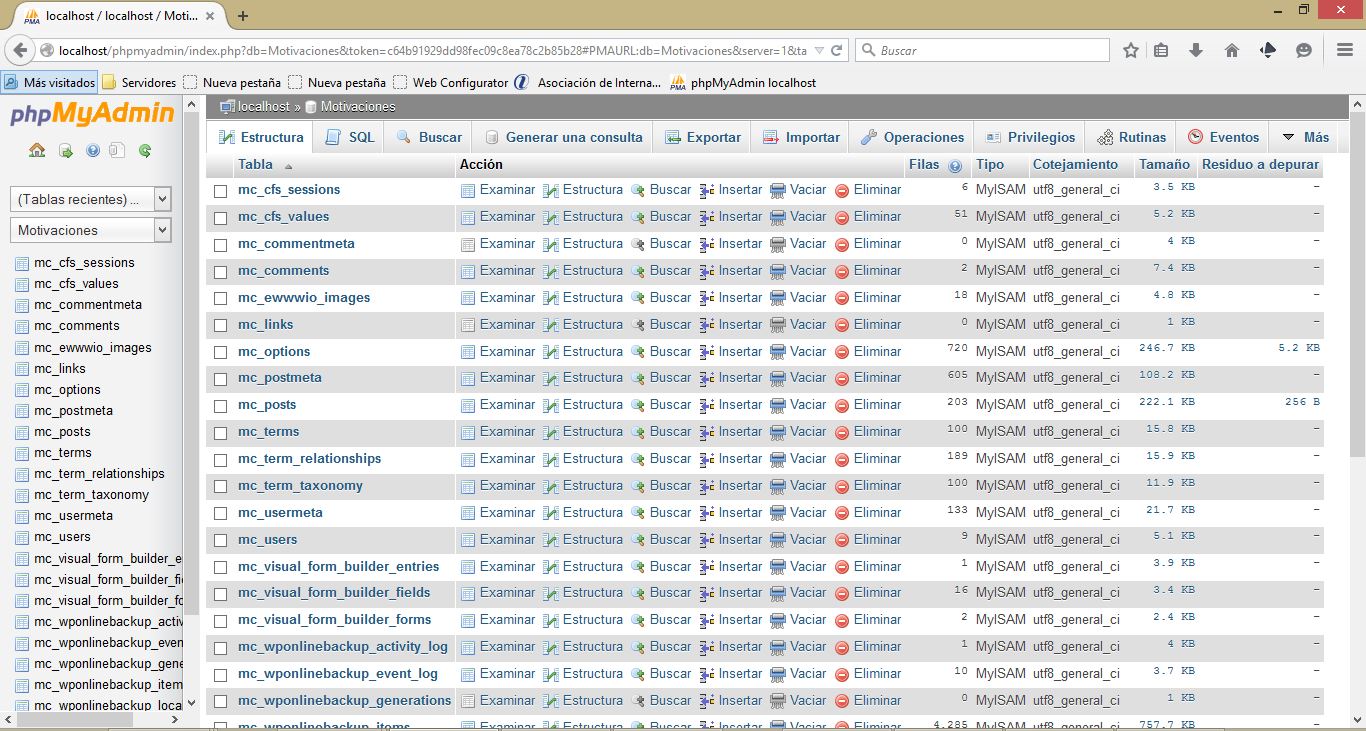The height and width of the screenshot is (731, 1366).
Task: Check the checkbox next to mc_posts
Action: (x=220, y=405)
